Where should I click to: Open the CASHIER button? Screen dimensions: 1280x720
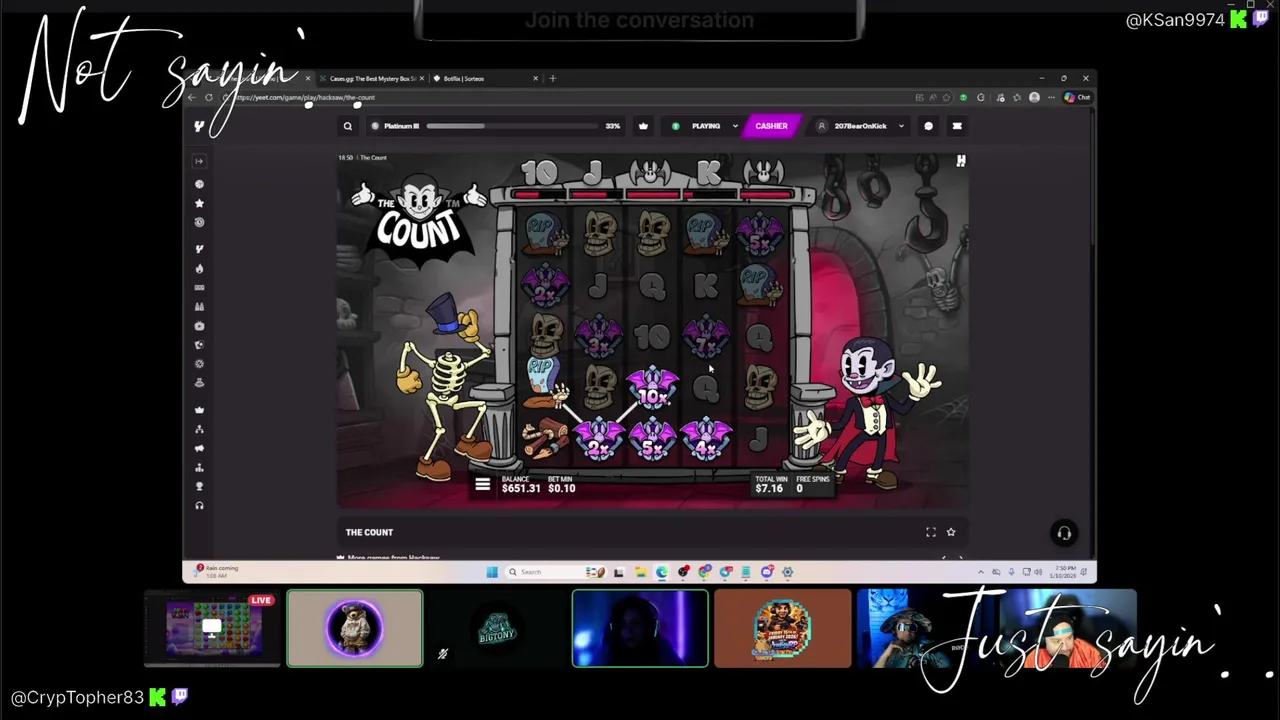(x=771, y=126)
